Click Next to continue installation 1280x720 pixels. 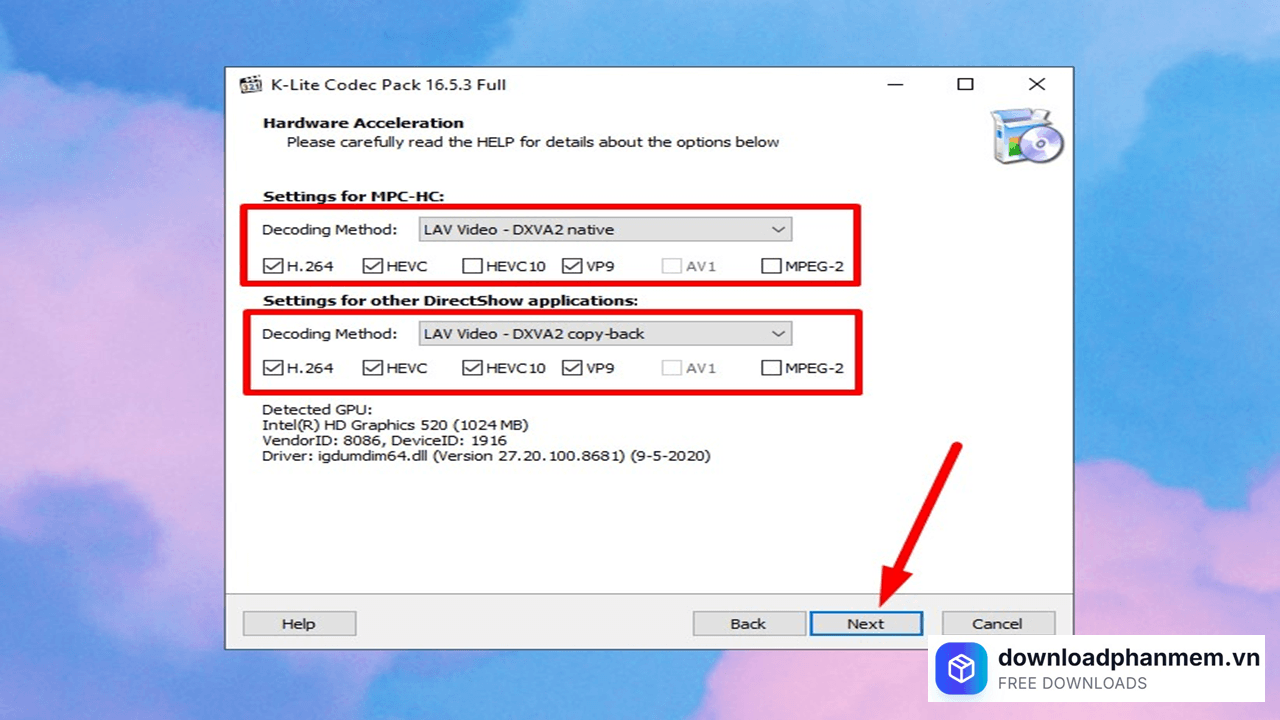865,624
